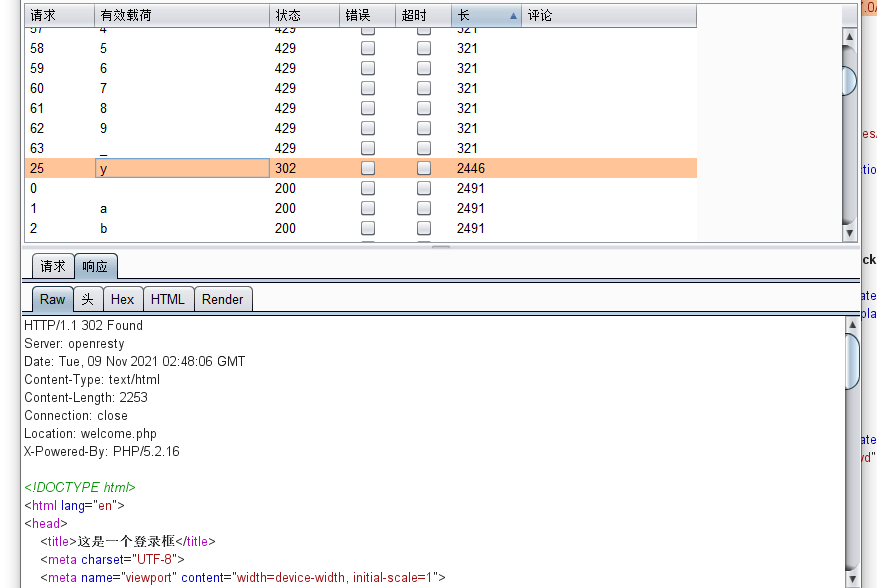Toggle 超时 checkbox in request 62 row
This screenshot has height=588, width=877.
point(424,128)
